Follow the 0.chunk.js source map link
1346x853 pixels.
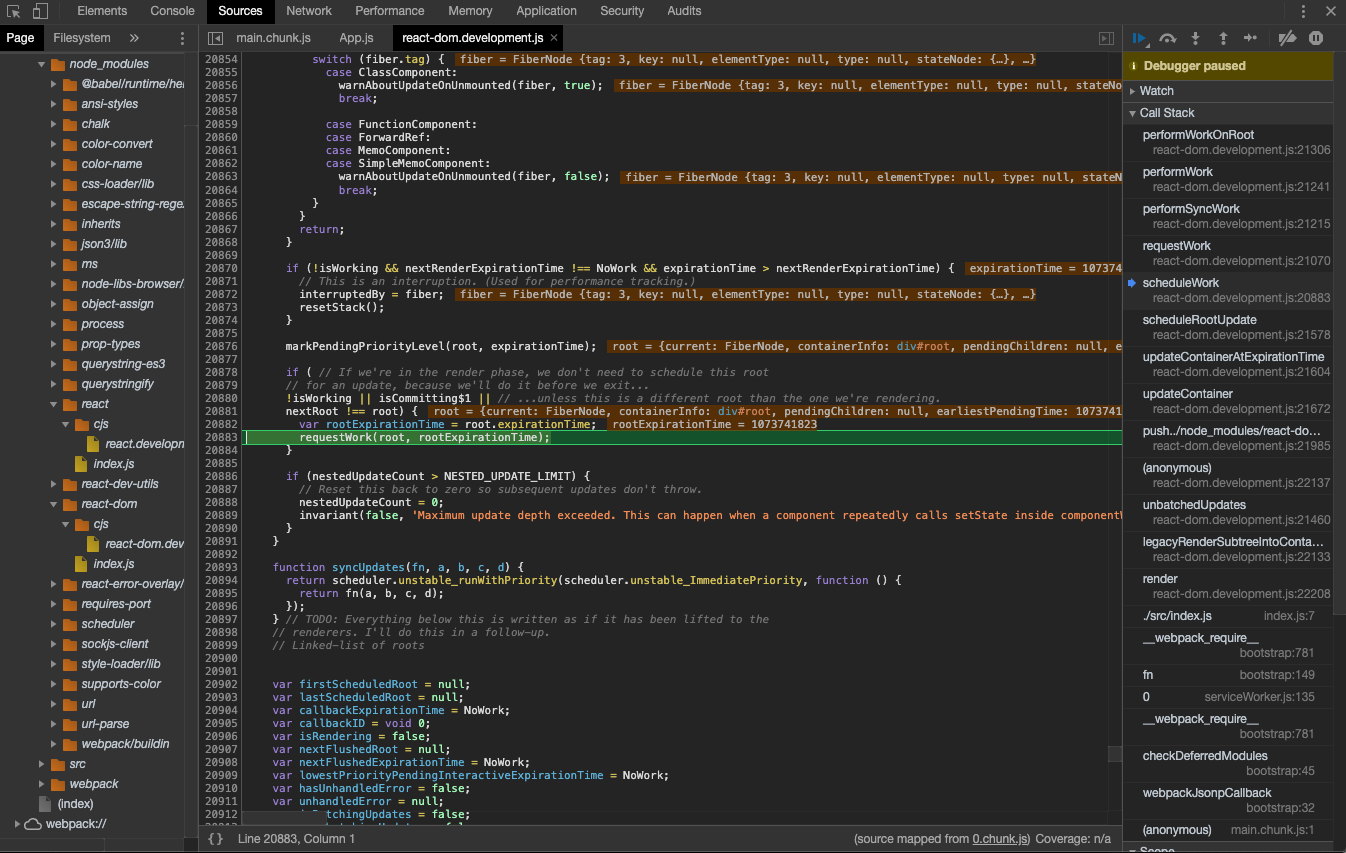pyautogui.click(x=1001, y=839)
